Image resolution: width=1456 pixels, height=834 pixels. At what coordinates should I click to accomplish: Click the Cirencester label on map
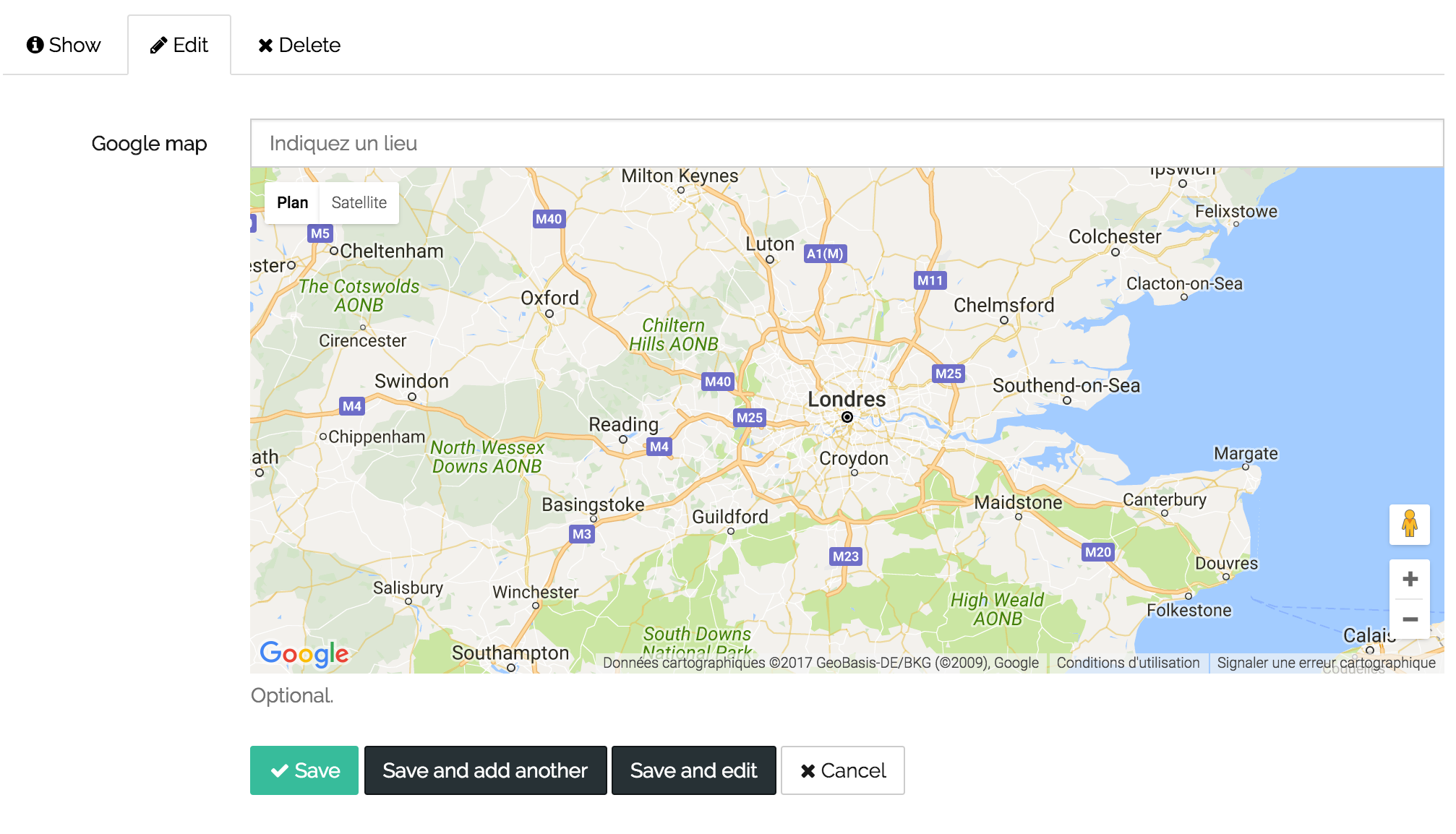[x=362, y=340]
